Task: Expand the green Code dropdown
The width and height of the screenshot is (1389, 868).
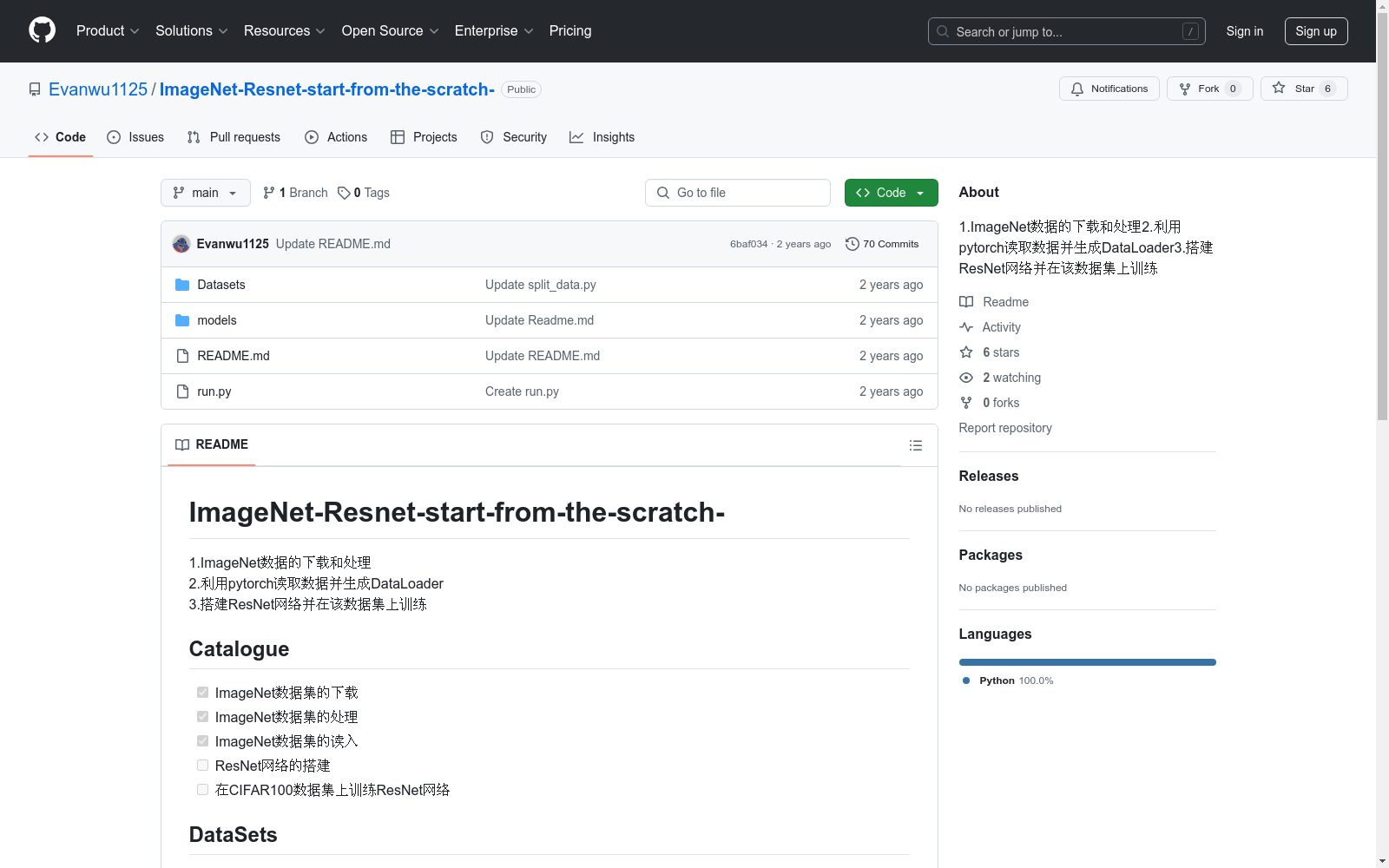Action: tap(891, 193)
